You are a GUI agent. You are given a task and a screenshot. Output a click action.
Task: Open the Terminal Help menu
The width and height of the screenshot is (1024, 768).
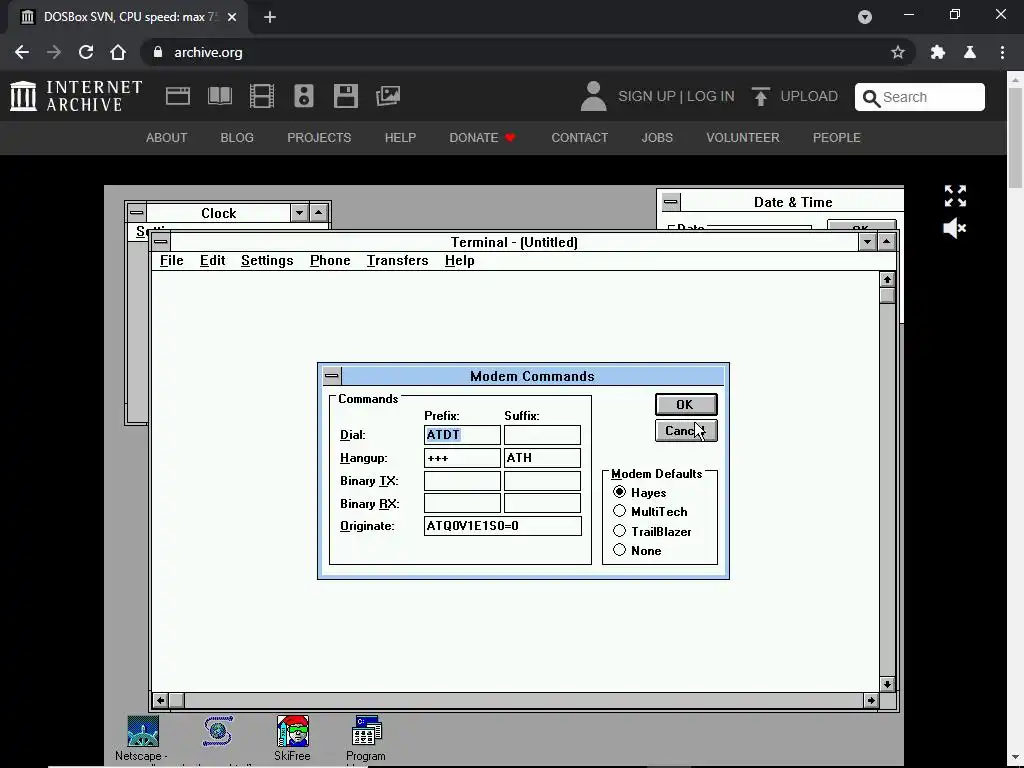(x=460, y=261)
